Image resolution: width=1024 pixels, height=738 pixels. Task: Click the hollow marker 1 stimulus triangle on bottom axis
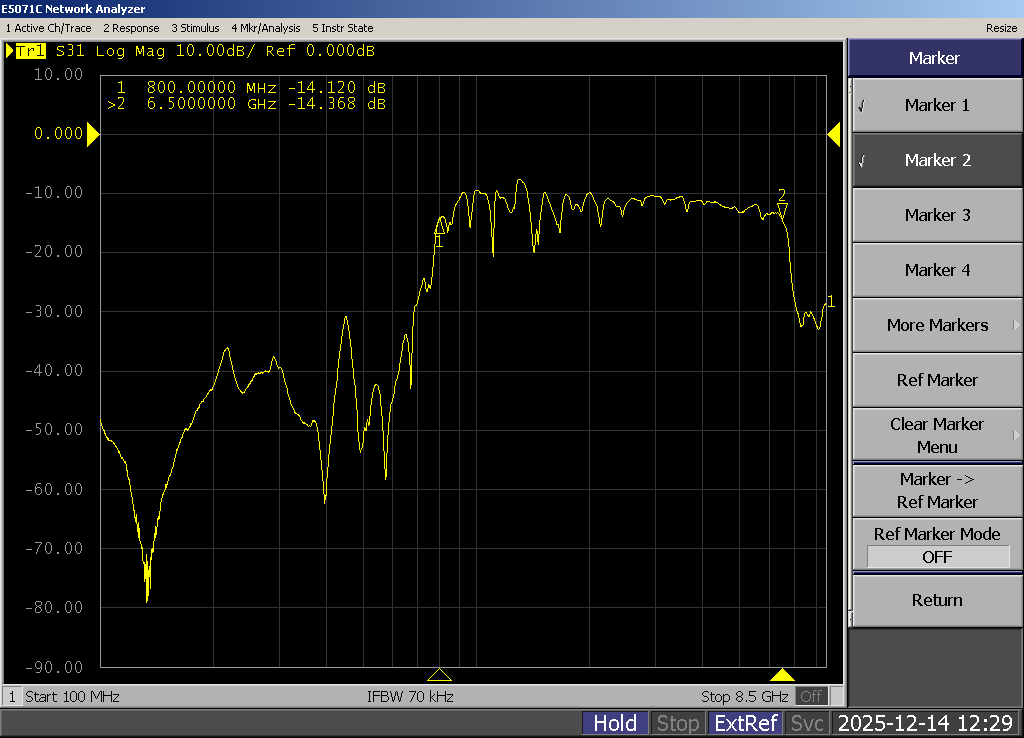[x=440, y=675]
